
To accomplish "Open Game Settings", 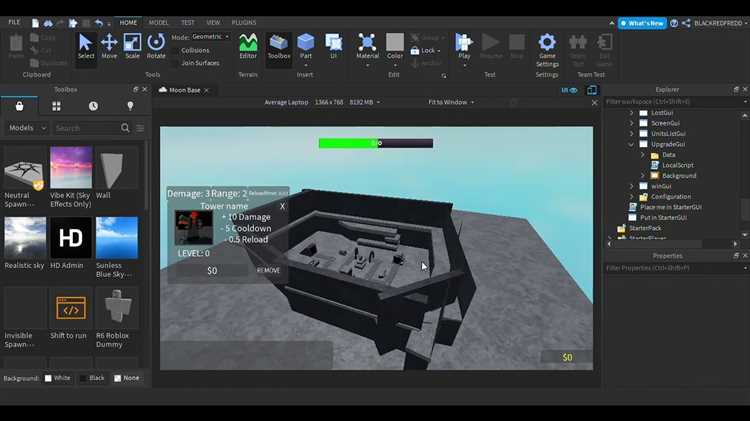I will pyautogui.click(x=547, y=50).
